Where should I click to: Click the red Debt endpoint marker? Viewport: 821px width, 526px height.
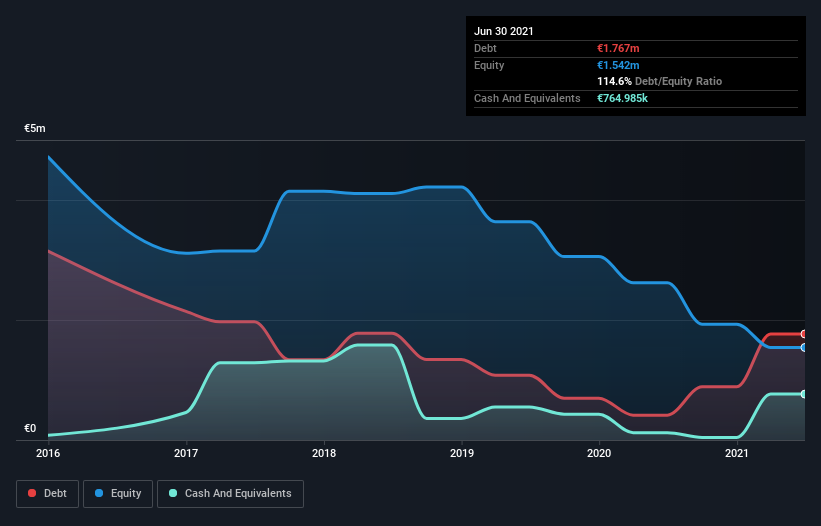tap(804, 334)
